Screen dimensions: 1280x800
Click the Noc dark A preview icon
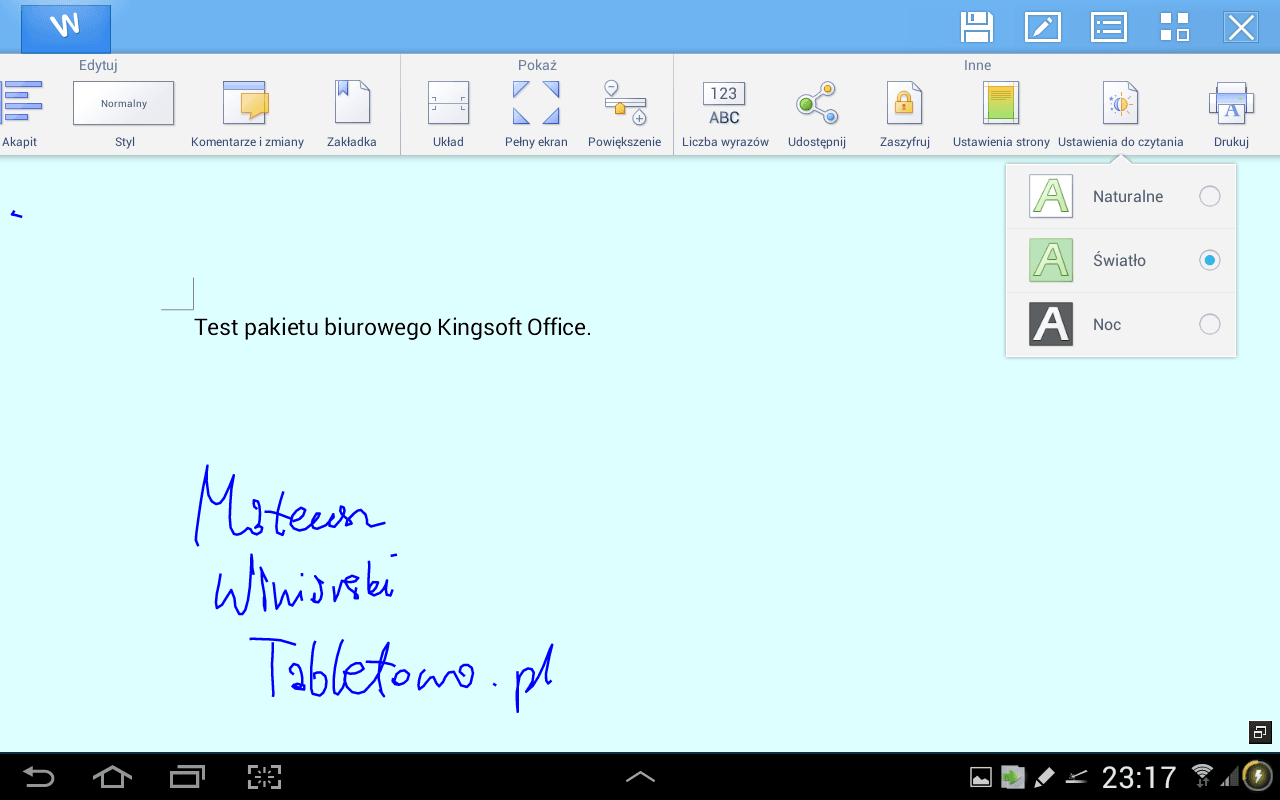pyautogui.click(x=1051, y=324)
